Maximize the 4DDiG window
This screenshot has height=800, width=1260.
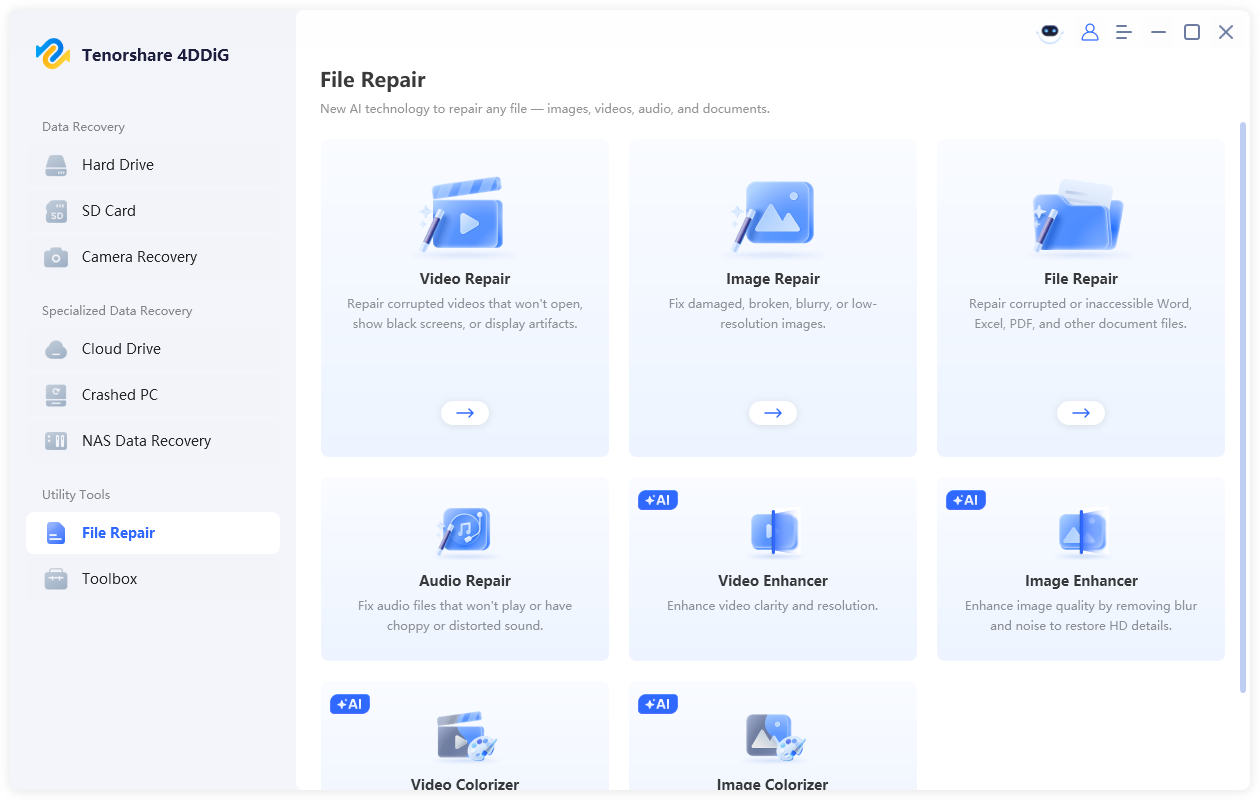point(1192,32)
